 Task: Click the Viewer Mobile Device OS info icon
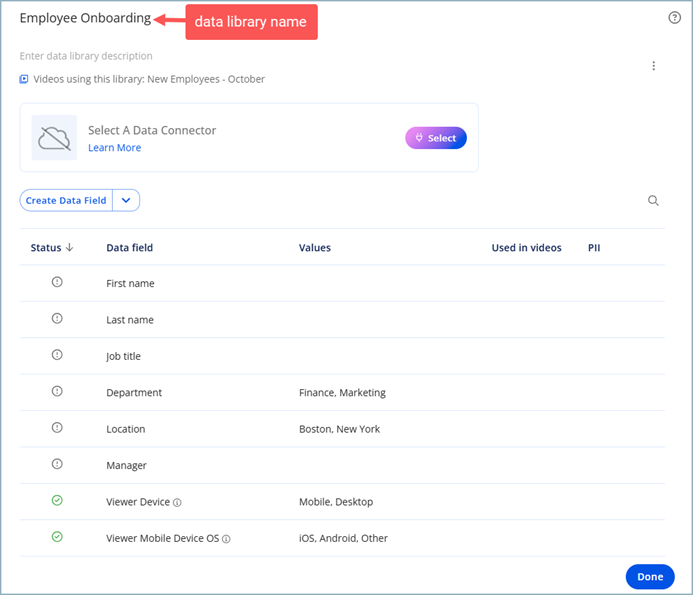click(x=226, y=539)
